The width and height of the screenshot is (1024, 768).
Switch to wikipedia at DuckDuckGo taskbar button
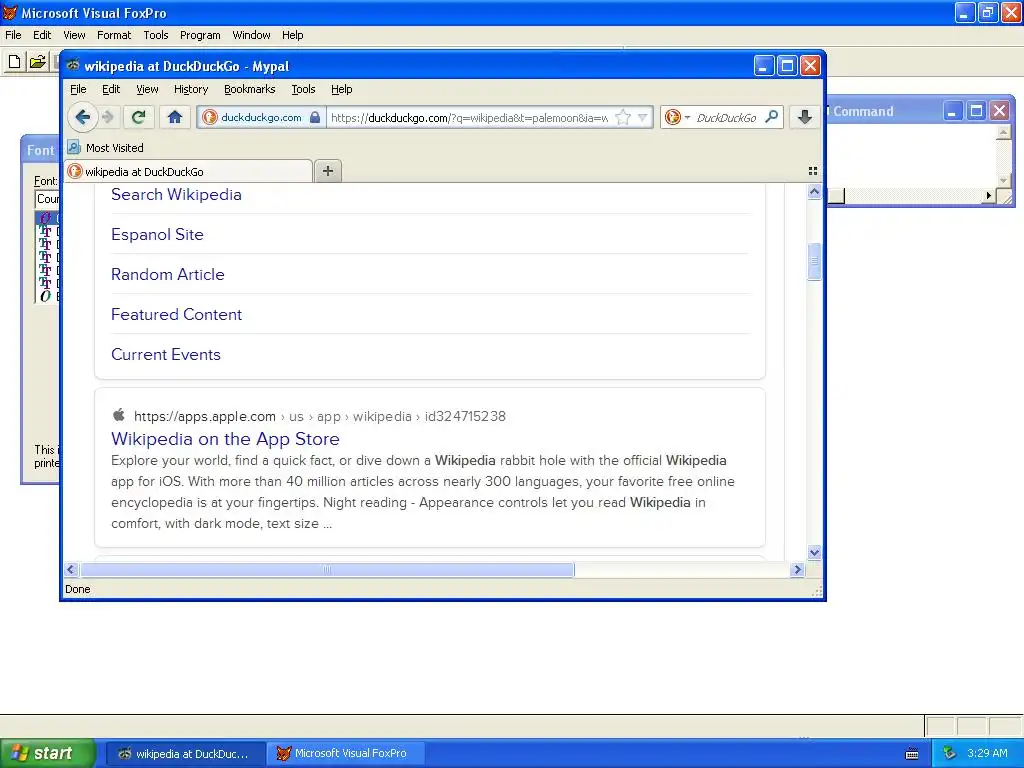point(186,754)
